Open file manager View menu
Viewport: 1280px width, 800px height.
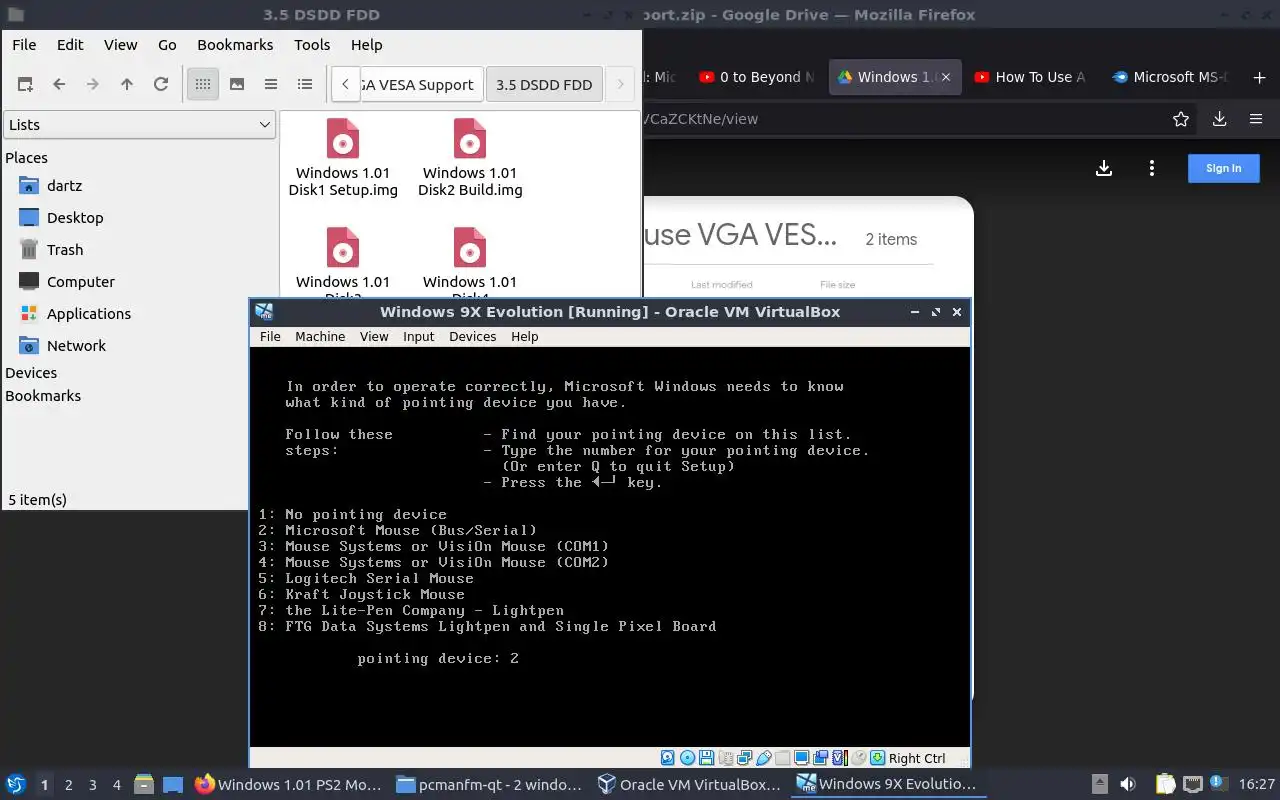coord(121,45)
